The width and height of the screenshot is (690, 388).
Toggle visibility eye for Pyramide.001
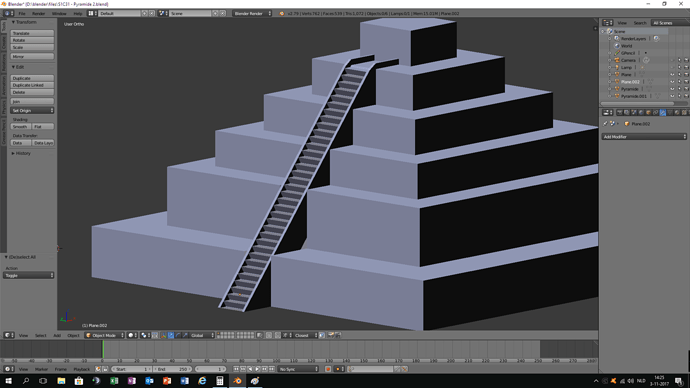(672, 96)
